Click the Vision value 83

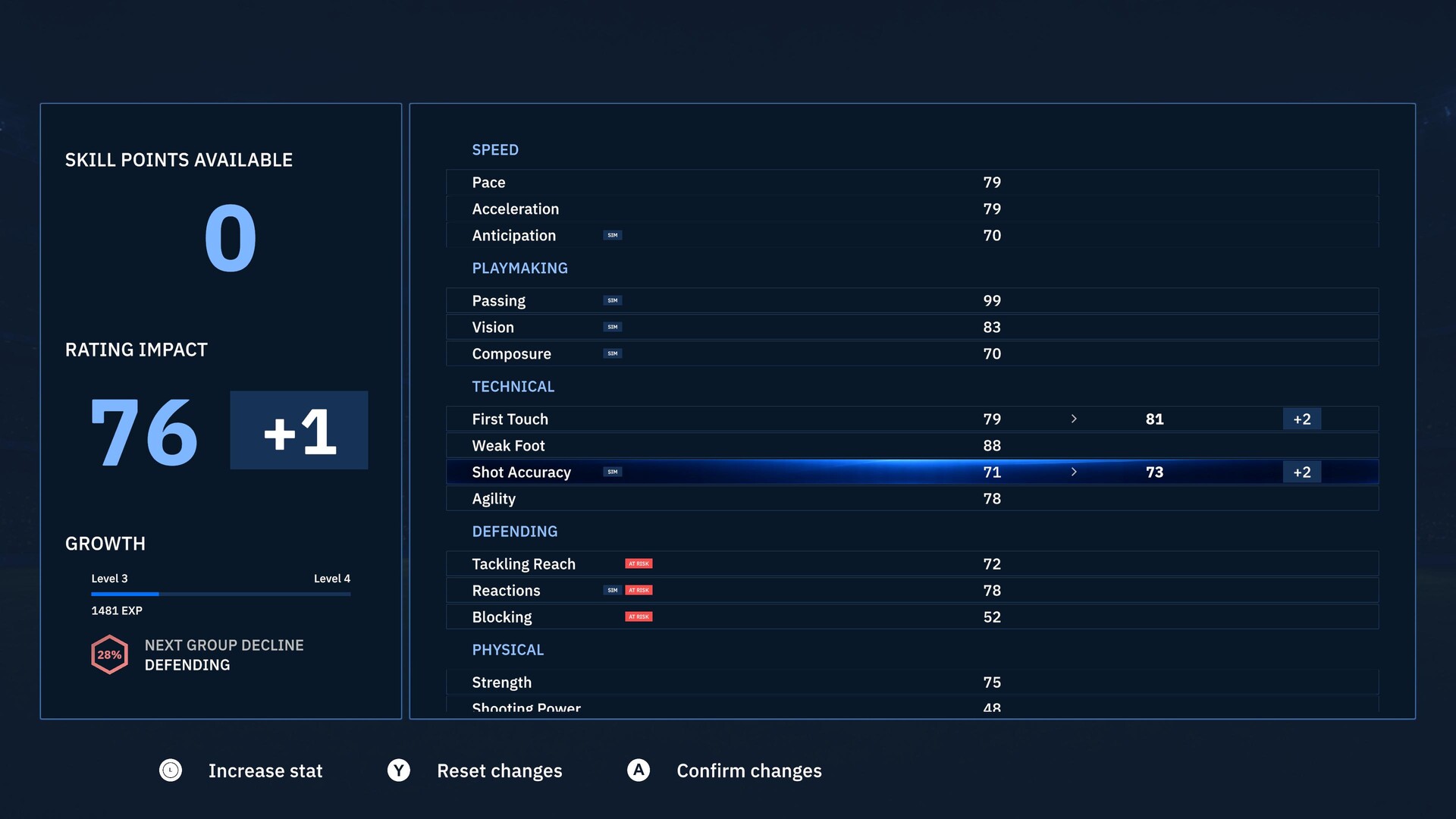[992, 327]
